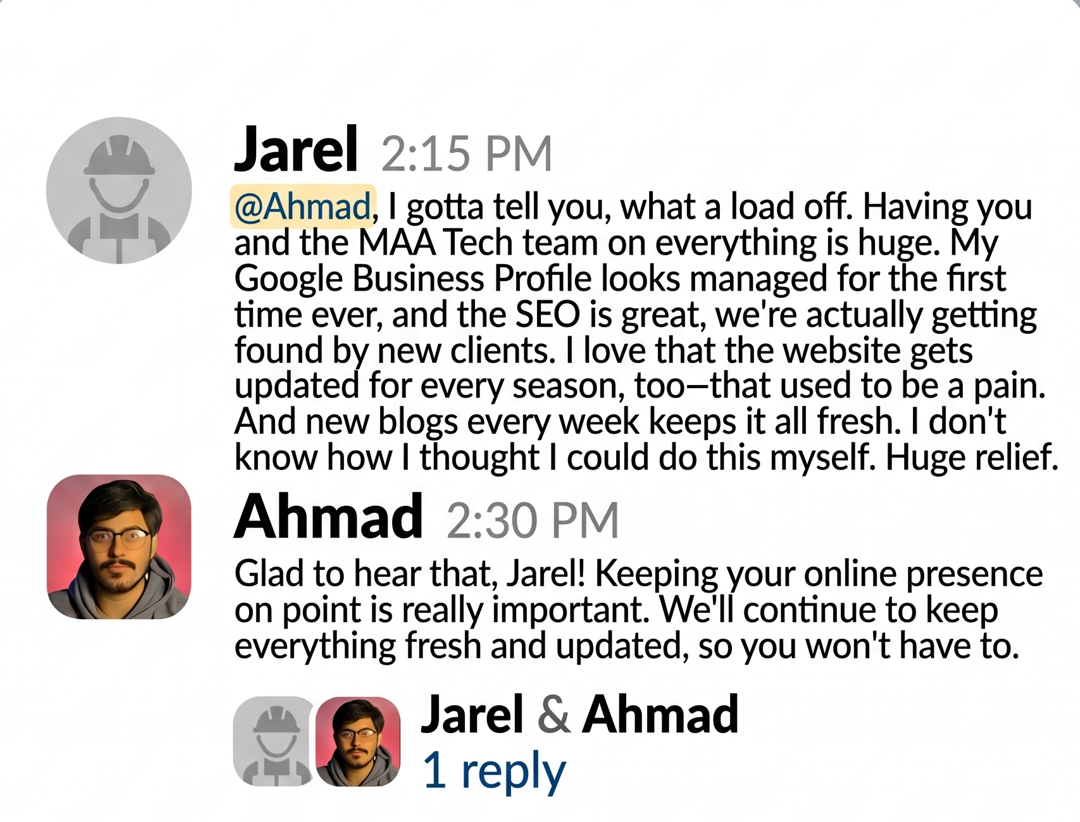Click the last line of Ahmad's reply

pyautogui.click(x=626, y=646)
